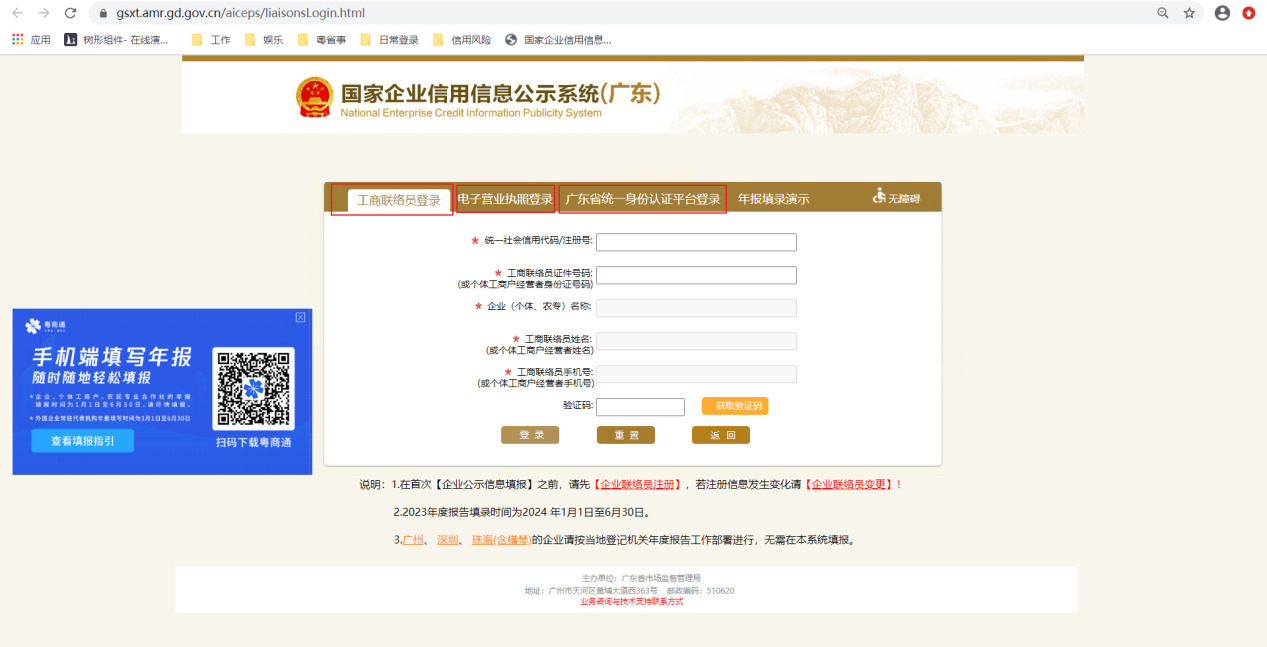Image resolution: width=1267 pixels, height=647 pixels.
Task: Click the 验证码 input field
Action: [x=641, y=406]
